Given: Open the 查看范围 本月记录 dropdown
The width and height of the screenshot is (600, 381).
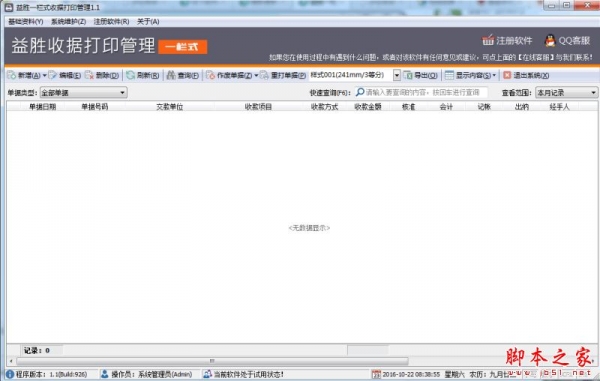Looking at the screenshot, I should pyautogui.click(x=566, y=93).
